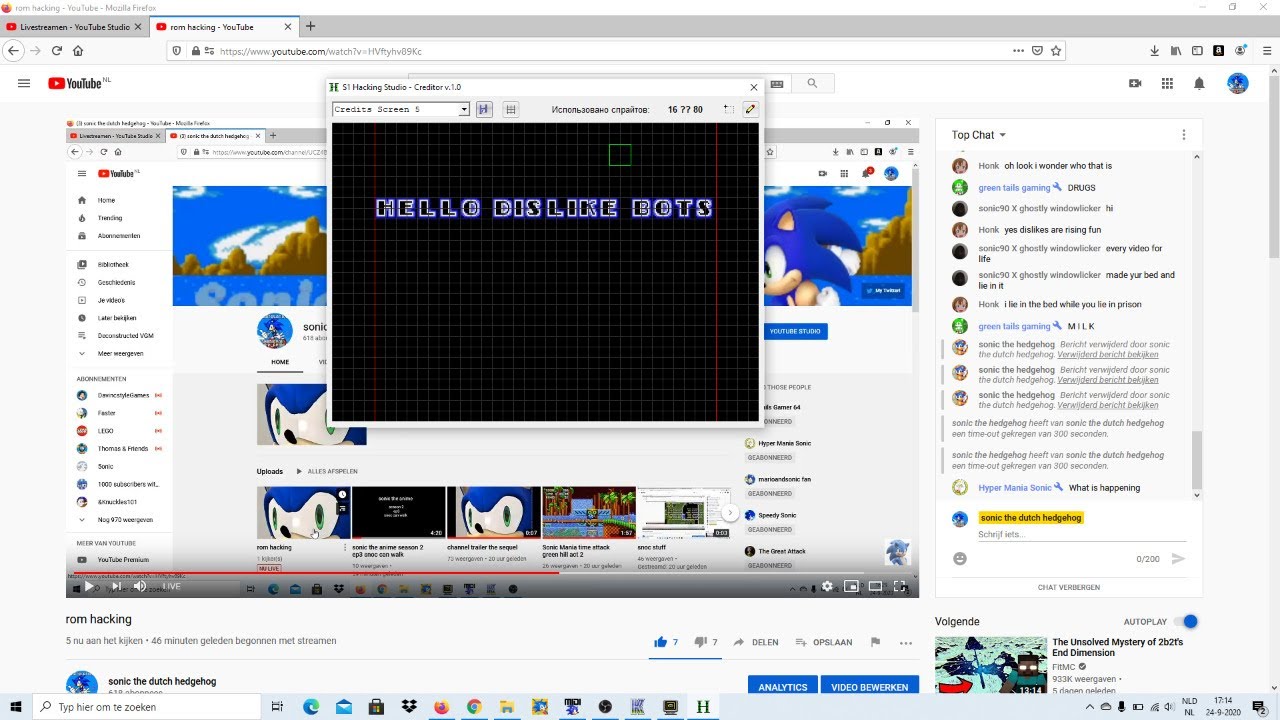Open YouTube apps grid icon
Image resolution: width=1280 pixels, height=720 pixels.
1167,84
